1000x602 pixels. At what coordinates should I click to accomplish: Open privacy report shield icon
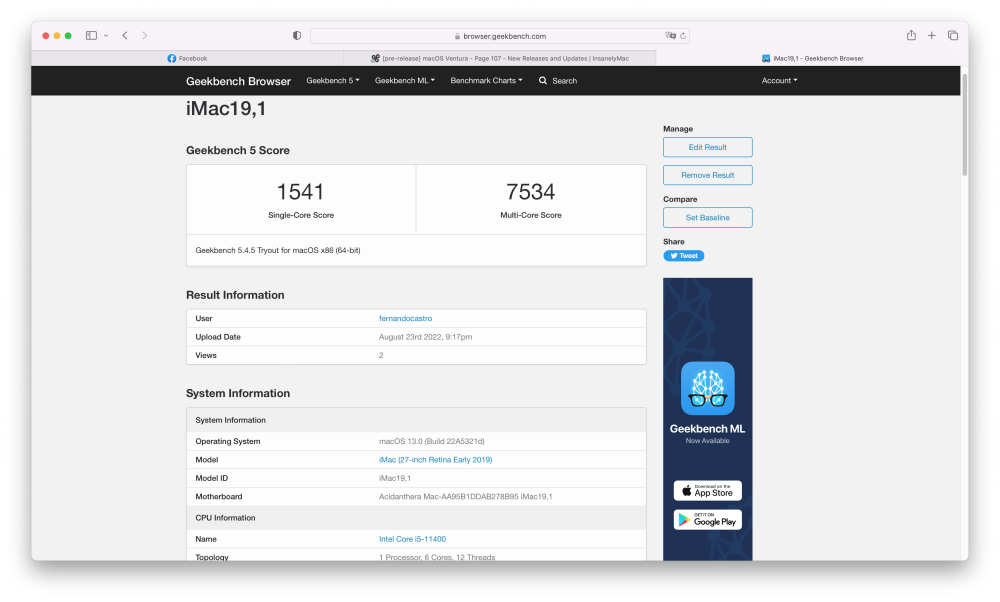(x=297, y=36)
